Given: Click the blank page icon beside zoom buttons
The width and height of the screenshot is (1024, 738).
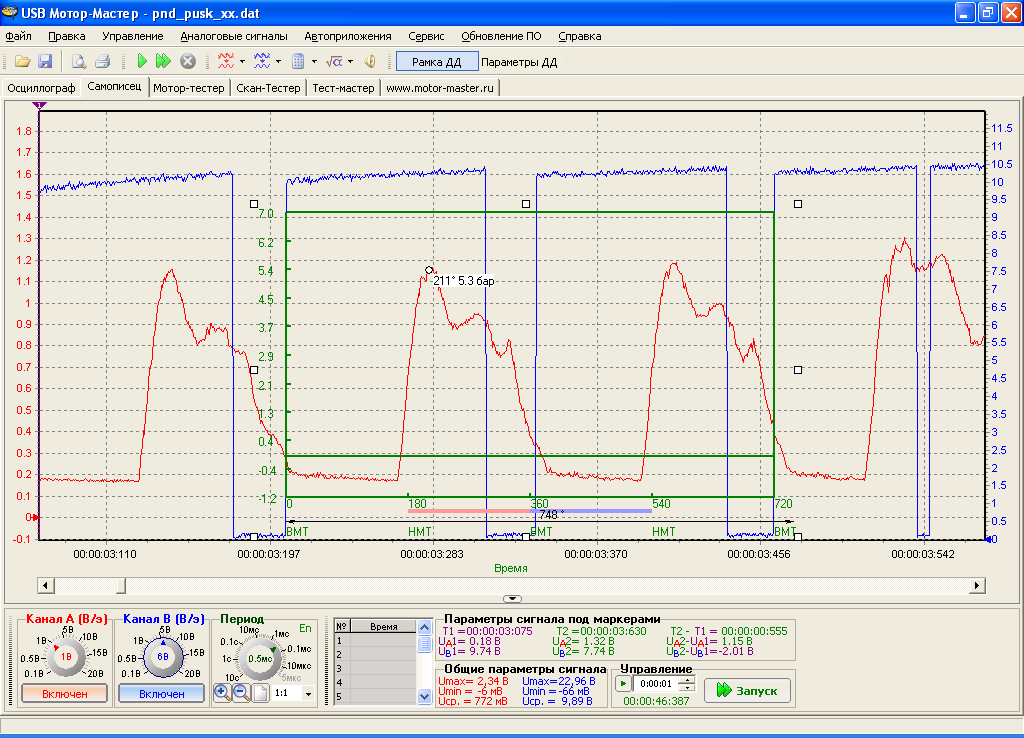Looking at the screenshot, I should click(x=261, y=693).
